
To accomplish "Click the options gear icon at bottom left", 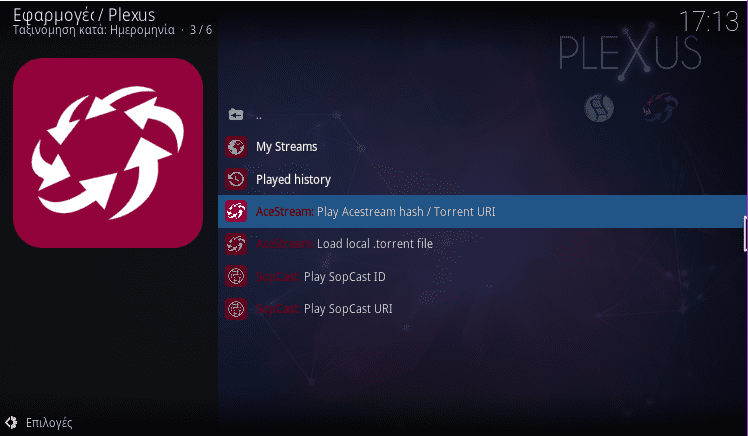I will pos(11,422).
